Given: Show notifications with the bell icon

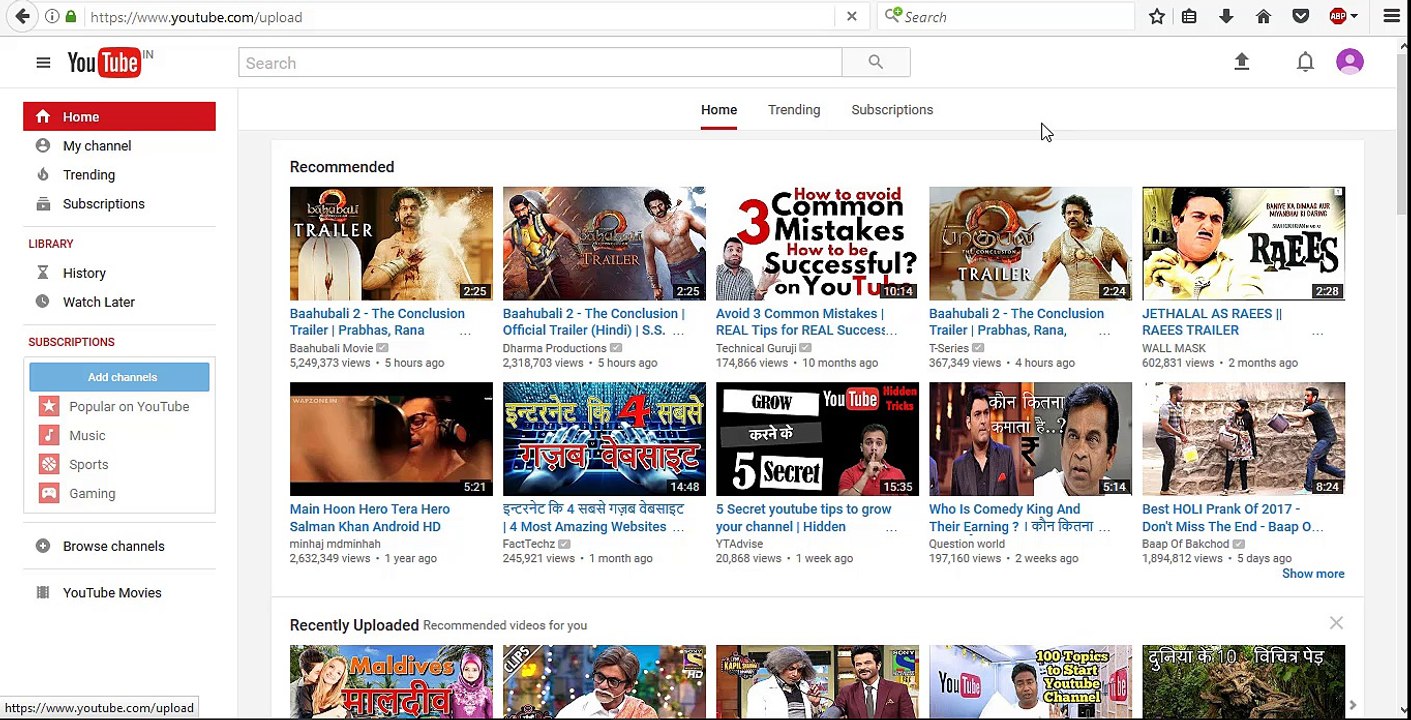Looking at the screenshot, I should point(1305,62).
